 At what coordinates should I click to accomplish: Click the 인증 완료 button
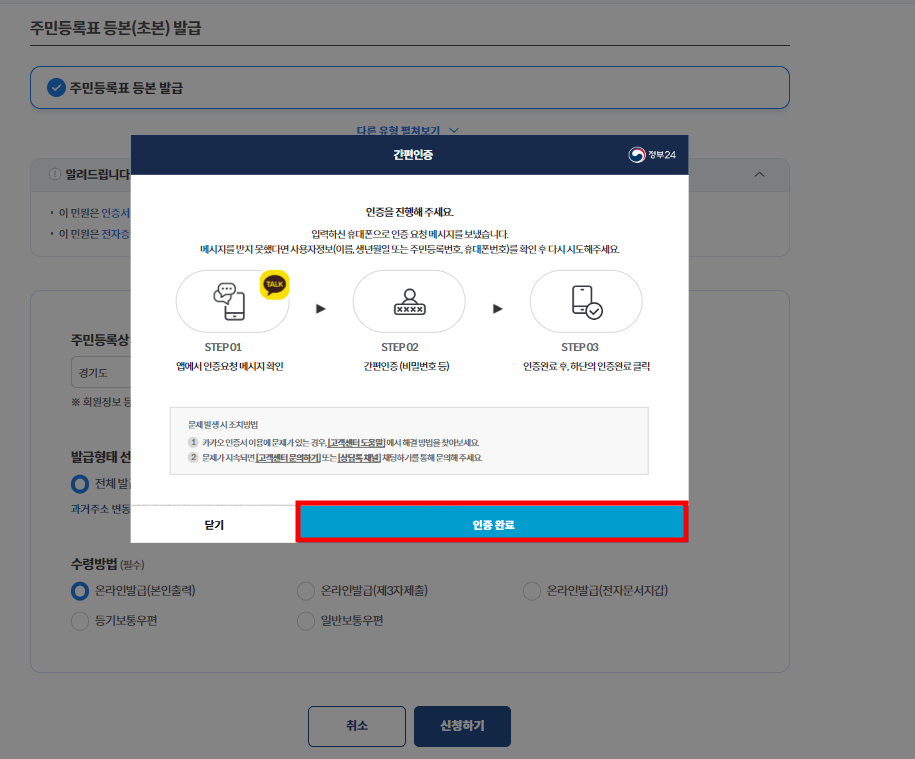(x=491, y=523)
